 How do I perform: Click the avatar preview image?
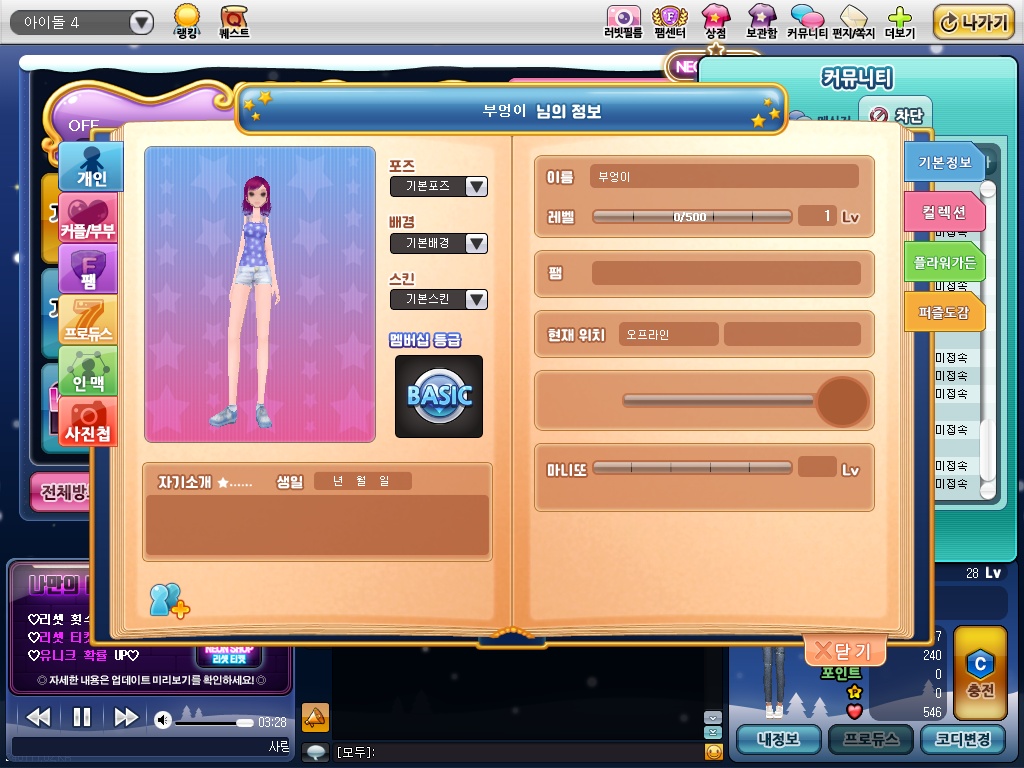tap(260, 295)
